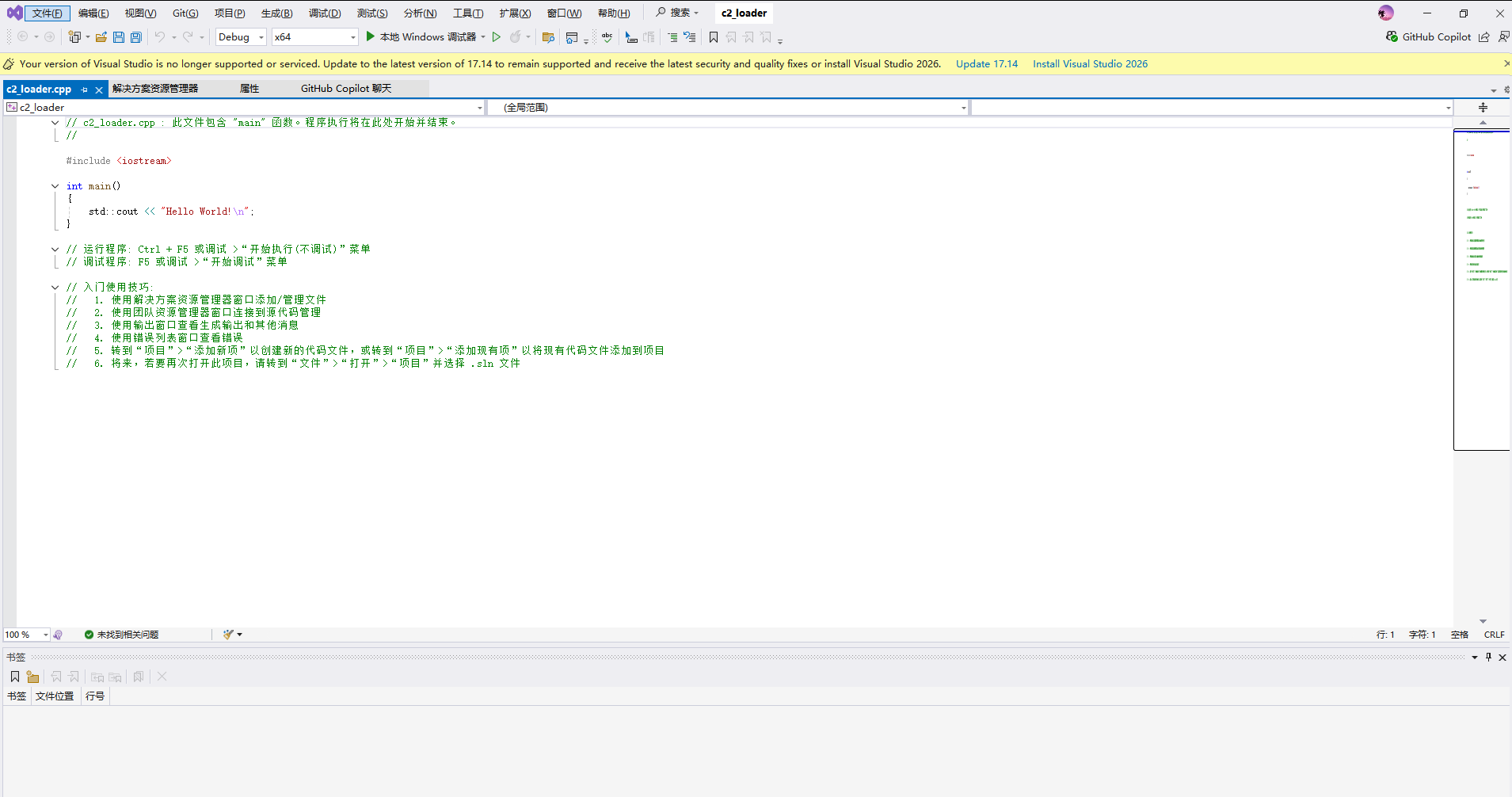Open the x64 platform dropdown
This screenshot has height=797, width=1512.
[x=314, y=37]
